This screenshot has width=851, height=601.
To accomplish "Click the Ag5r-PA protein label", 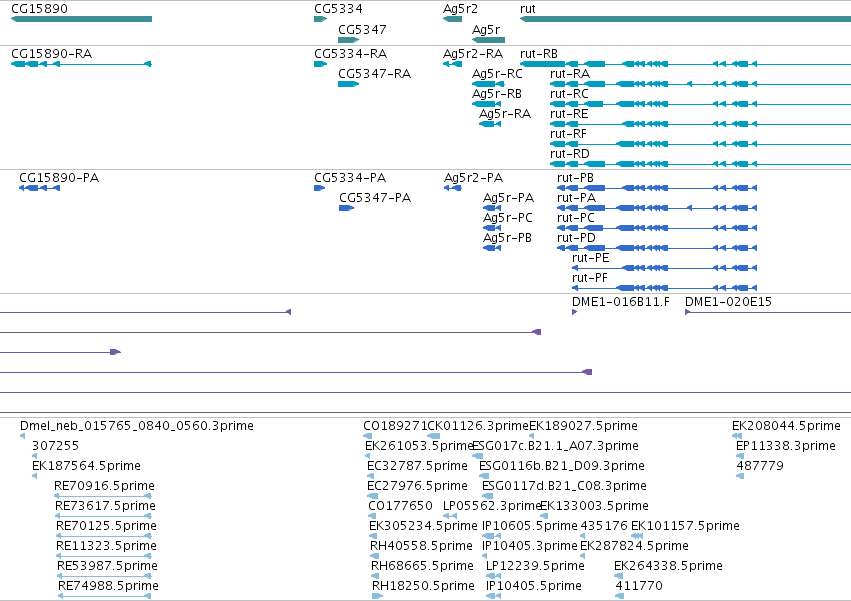I will click(509, 198).
